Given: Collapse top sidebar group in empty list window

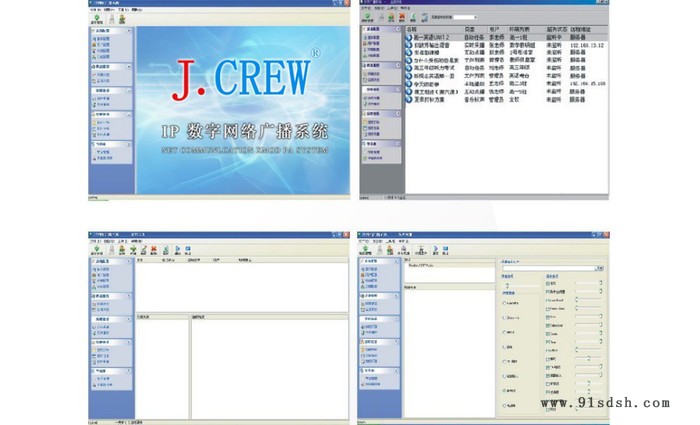Looking at the screenshot, I should click(129, 261).
